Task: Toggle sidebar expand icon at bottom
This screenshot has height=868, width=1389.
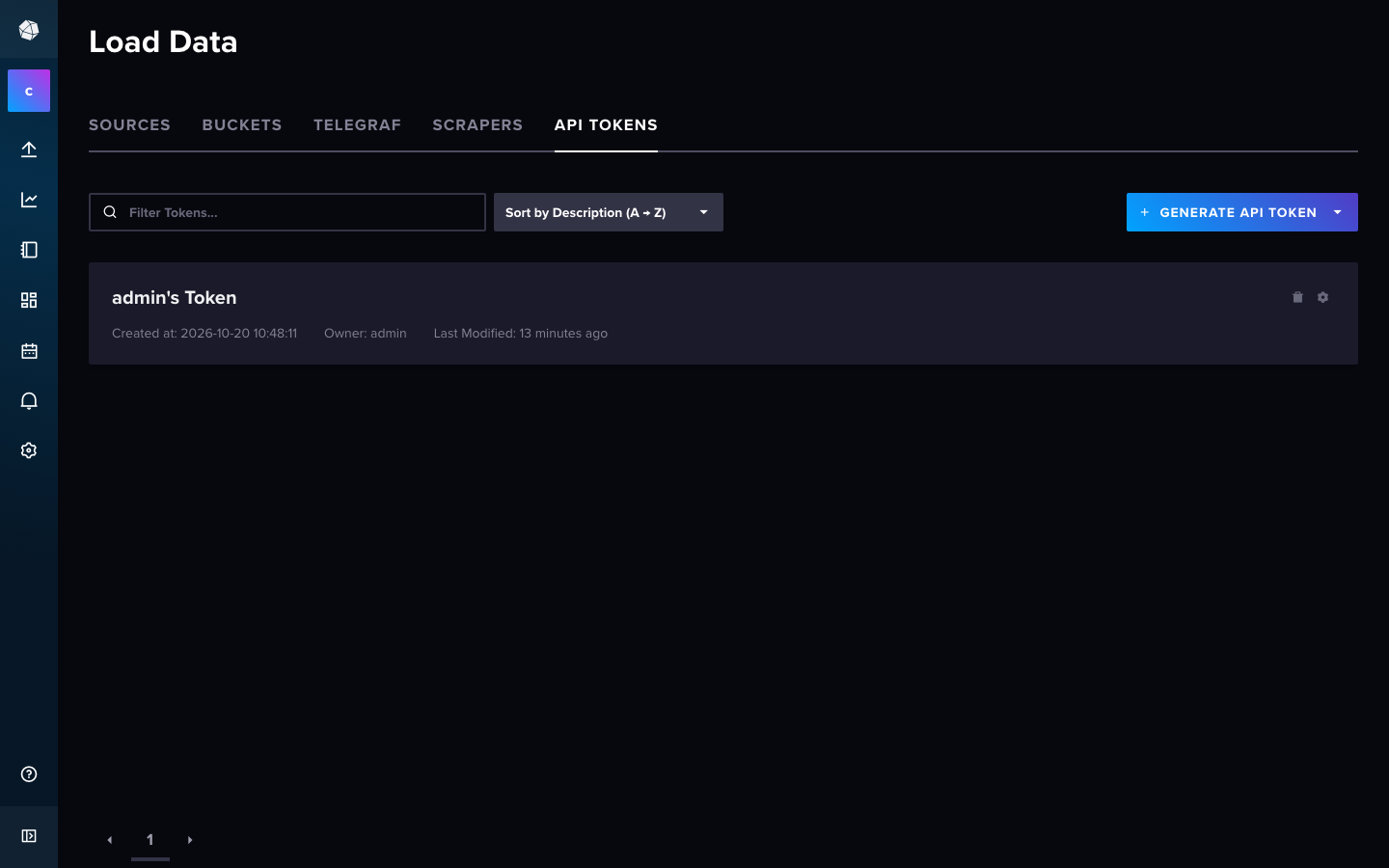Action: [29, 836]
